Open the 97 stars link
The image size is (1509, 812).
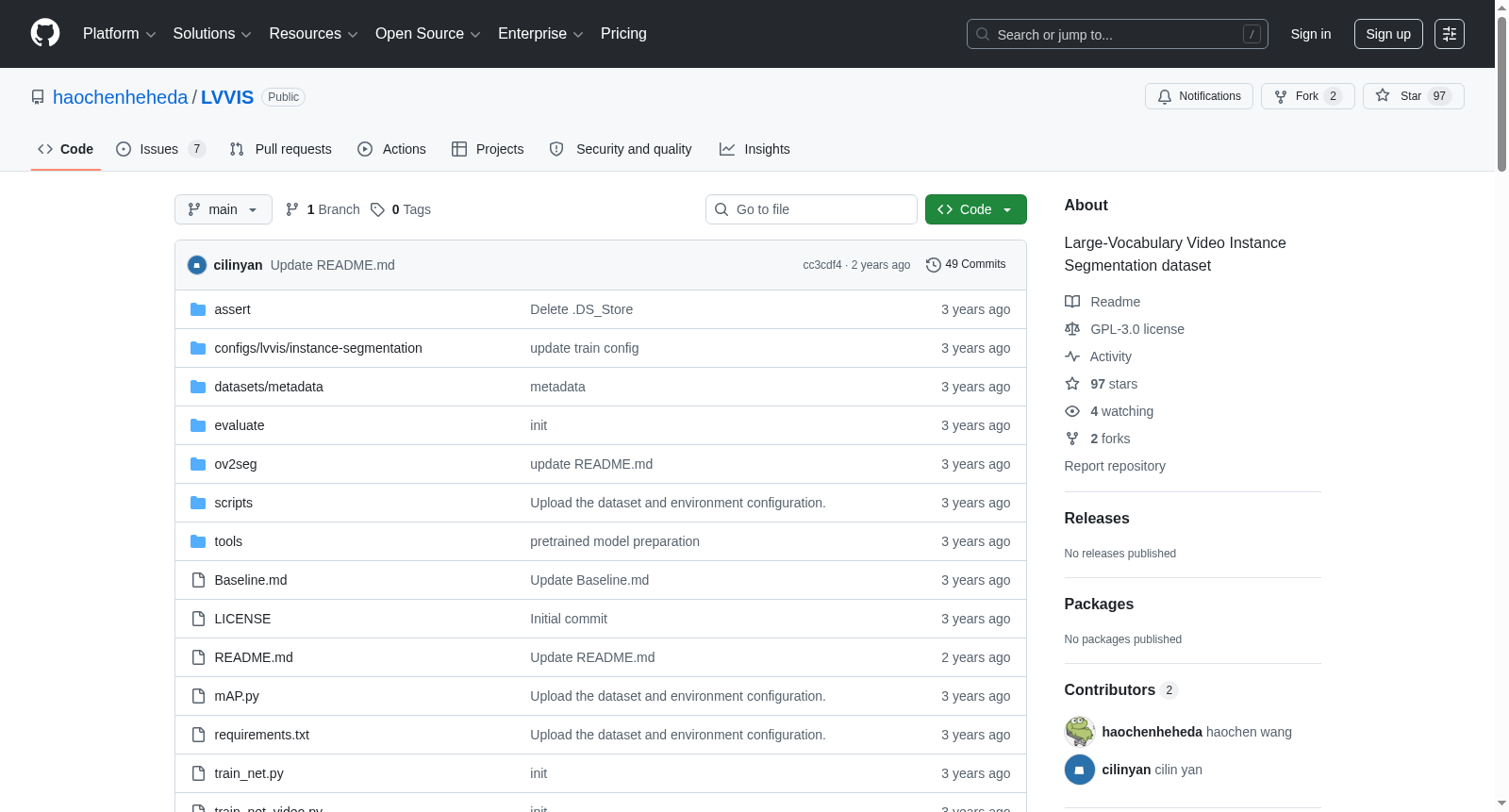point(1114,384)
